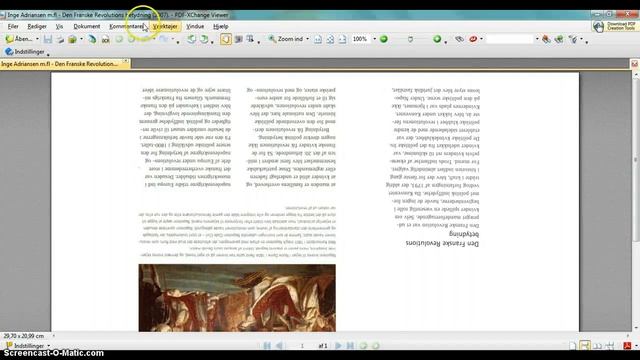Select the Hand tool
This screenshot has height=360, width=640.
point(226,39)
